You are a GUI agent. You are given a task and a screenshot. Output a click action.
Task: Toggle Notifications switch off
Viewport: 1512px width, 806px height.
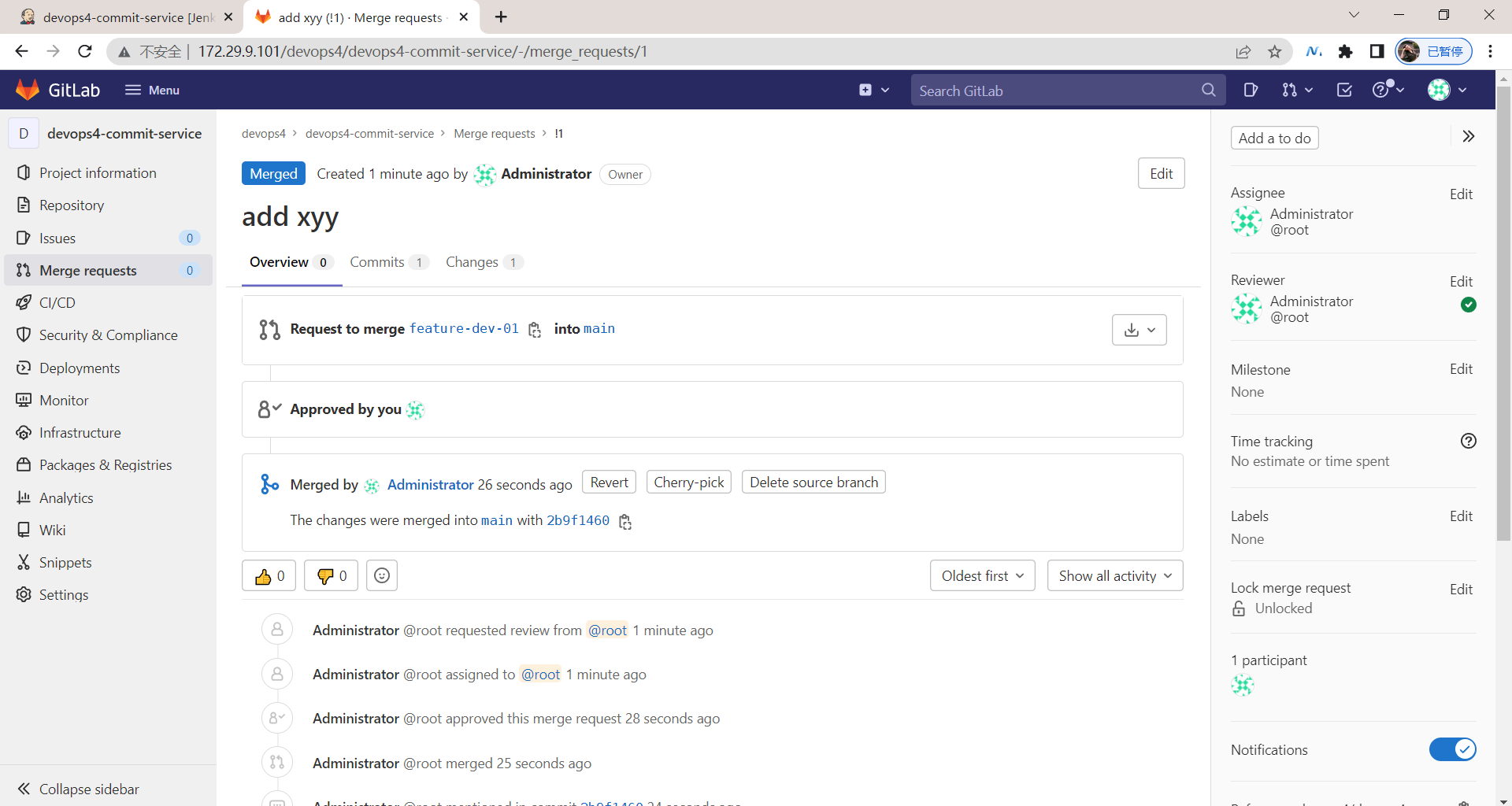1452,749
